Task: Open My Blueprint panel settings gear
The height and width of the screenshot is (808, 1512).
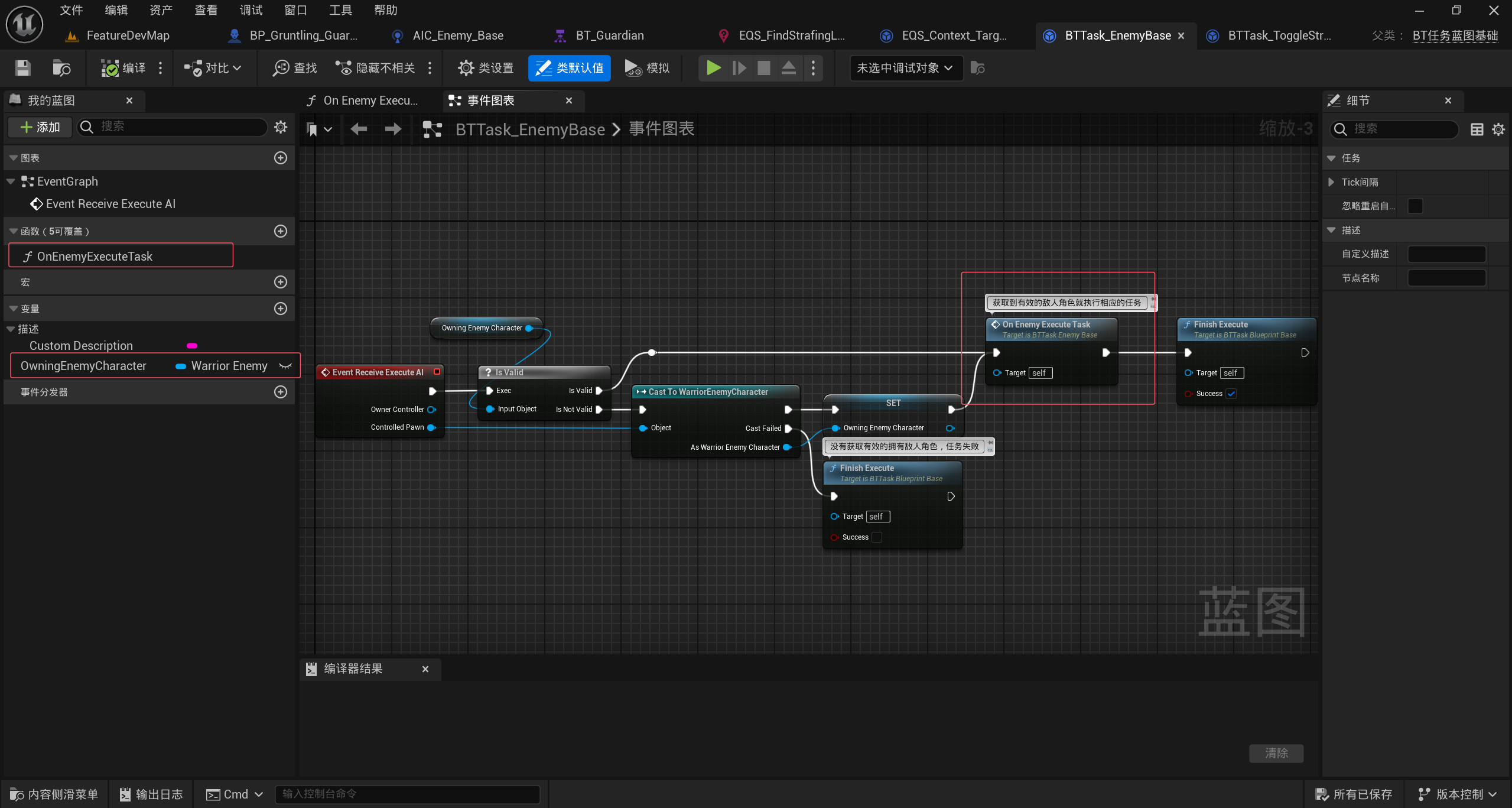Action: click(281, 126)
